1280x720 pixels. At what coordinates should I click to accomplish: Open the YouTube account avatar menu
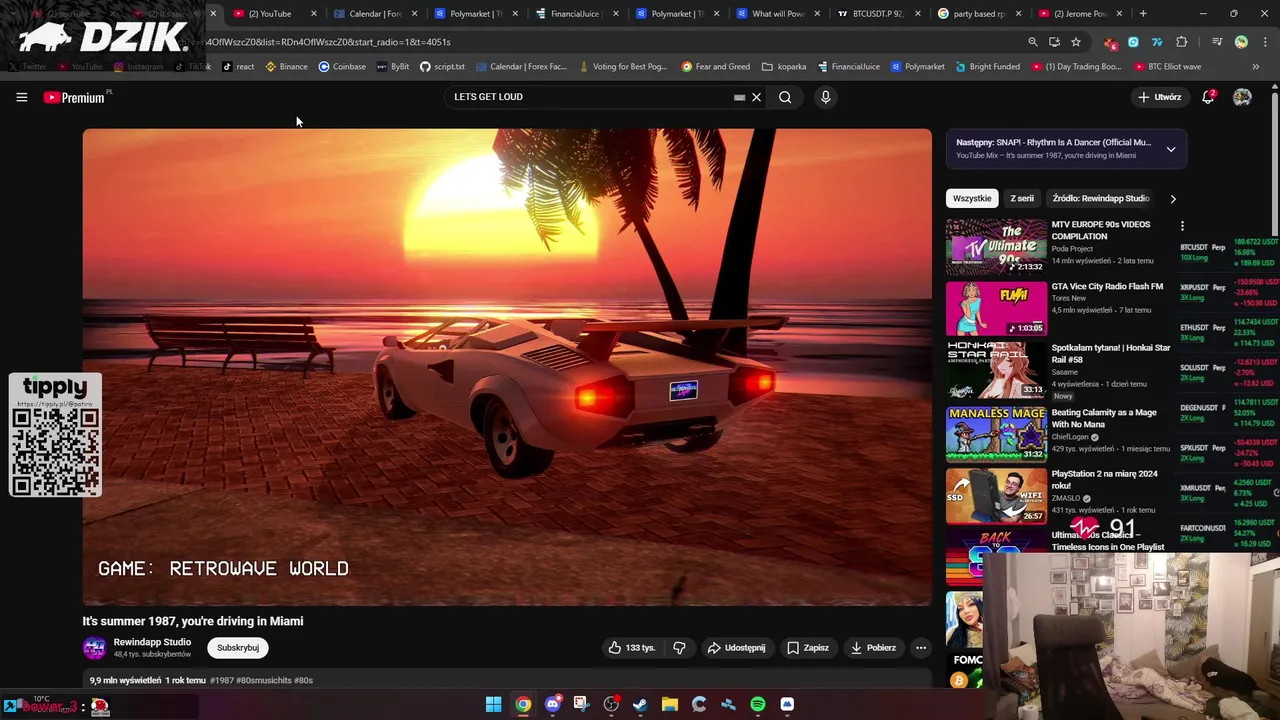coord(1242,97)
